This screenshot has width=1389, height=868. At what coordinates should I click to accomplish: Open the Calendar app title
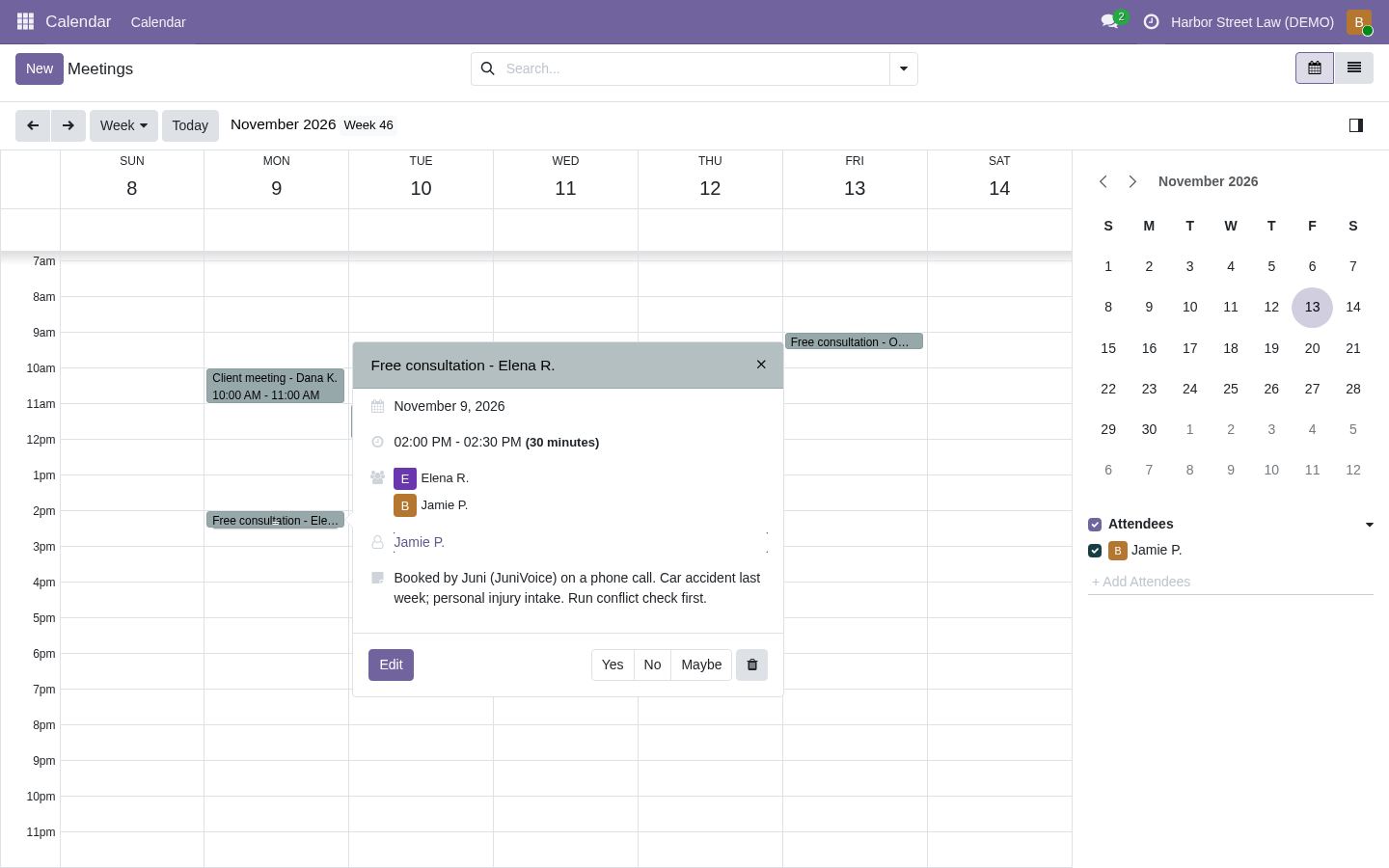pos(78,21)
